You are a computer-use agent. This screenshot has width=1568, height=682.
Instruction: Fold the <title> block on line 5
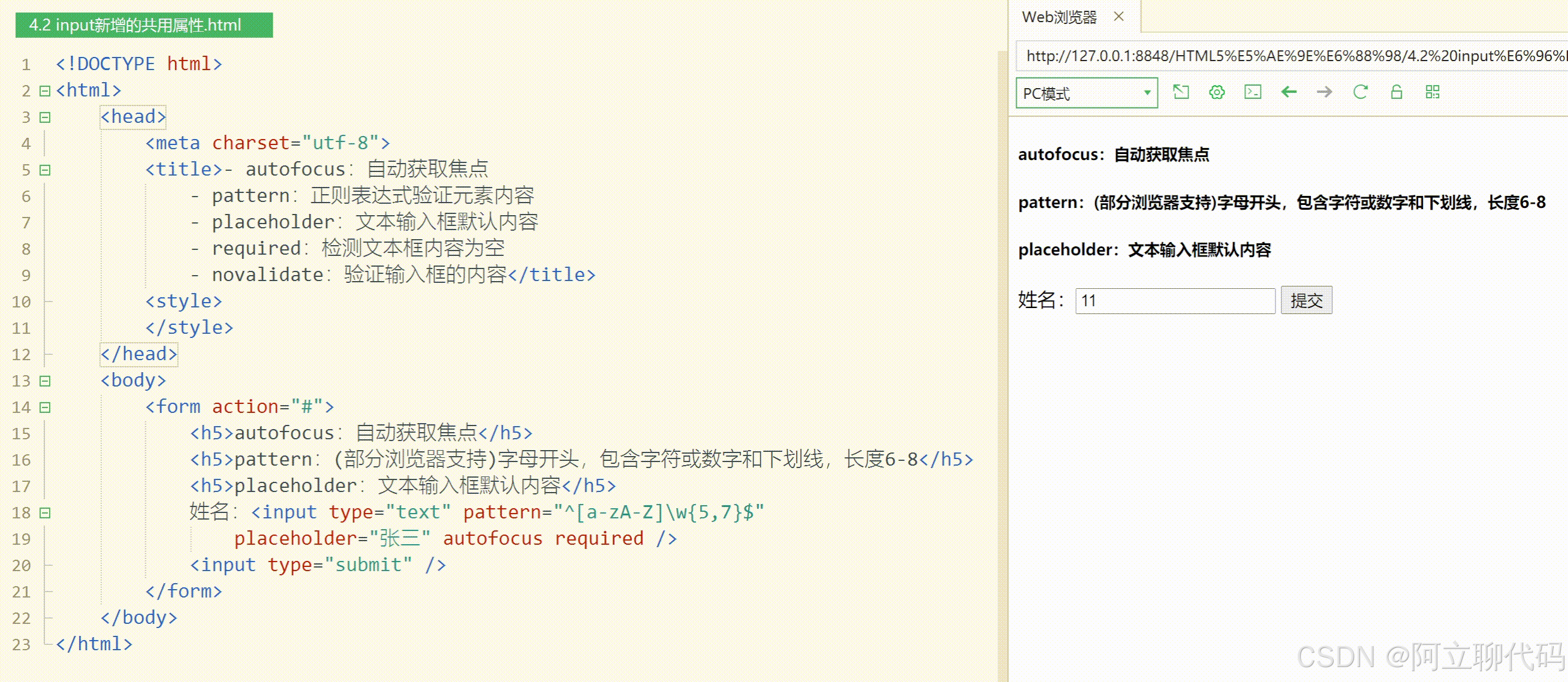44,170
